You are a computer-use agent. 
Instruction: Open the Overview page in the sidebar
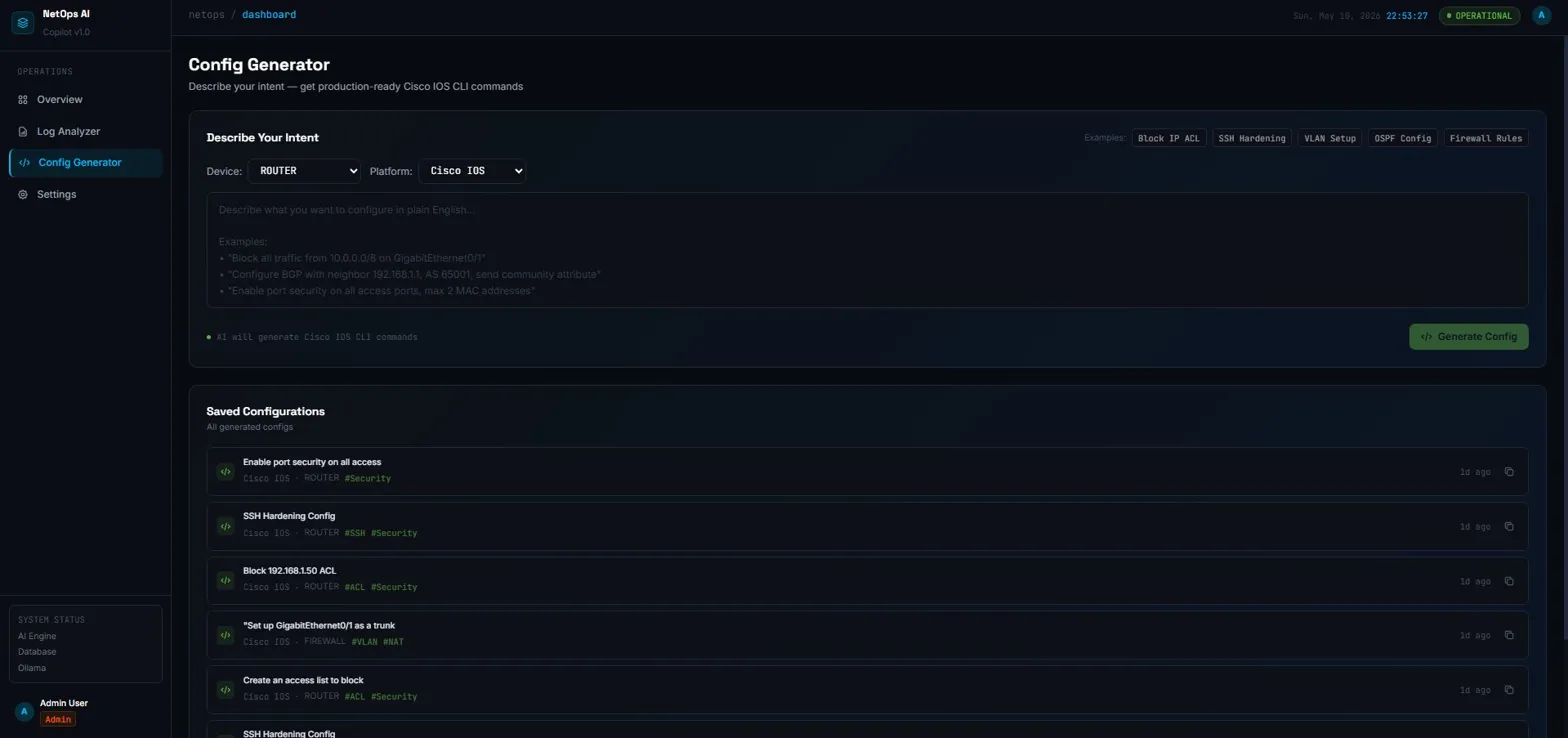(86, 100)
